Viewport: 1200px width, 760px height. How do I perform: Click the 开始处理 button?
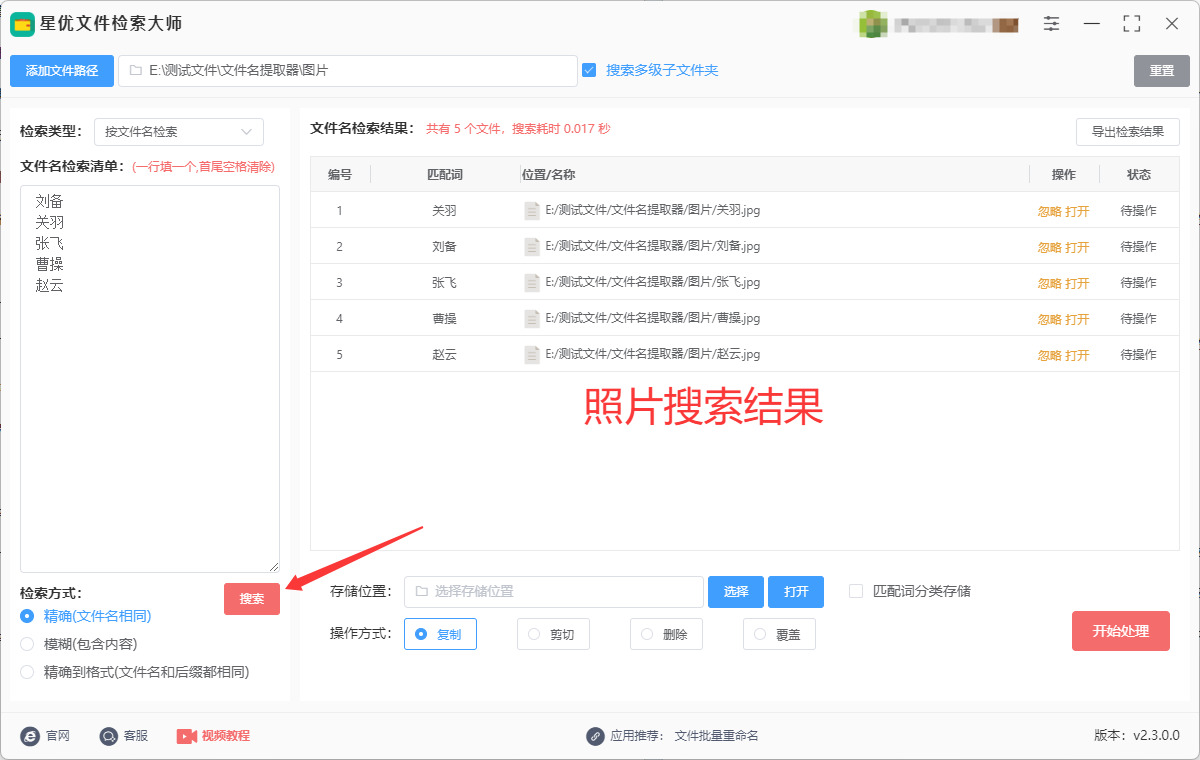click(x=1121, y=631)
